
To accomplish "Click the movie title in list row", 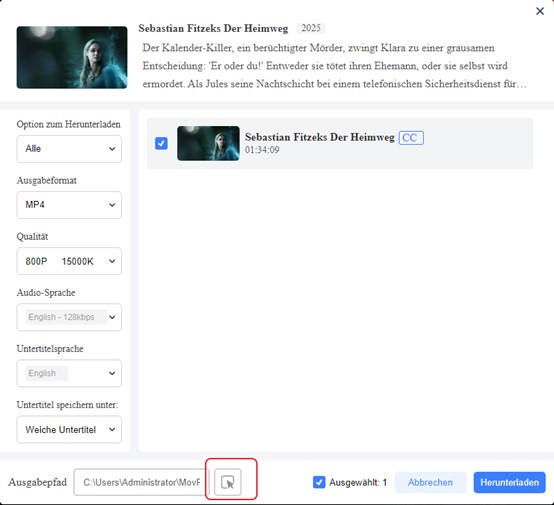I will pos(319,137).
